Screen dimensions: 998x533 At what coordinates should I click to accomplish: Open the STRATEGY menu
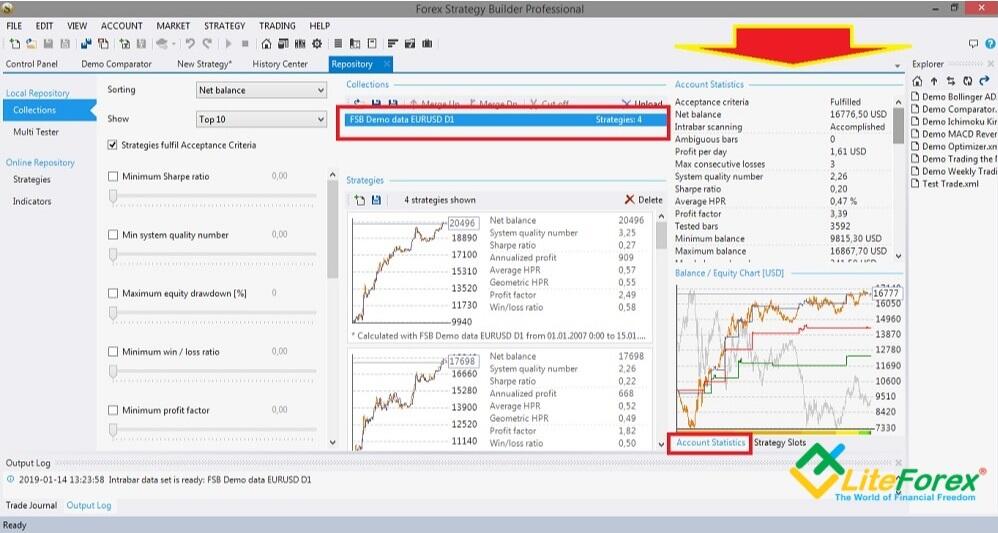pyautogui.click(x=225, y=26)
